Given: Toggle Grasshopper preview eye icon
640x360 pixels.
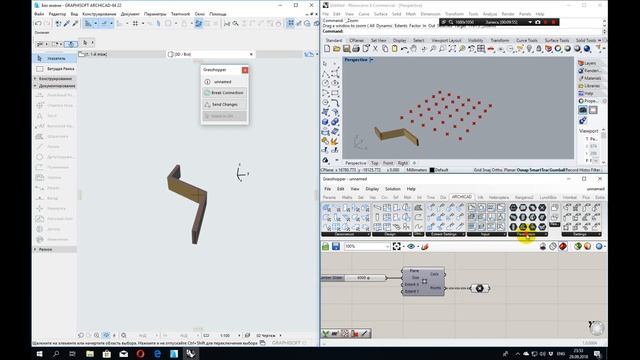Looking at the screenshot, I should coord(411,246).
